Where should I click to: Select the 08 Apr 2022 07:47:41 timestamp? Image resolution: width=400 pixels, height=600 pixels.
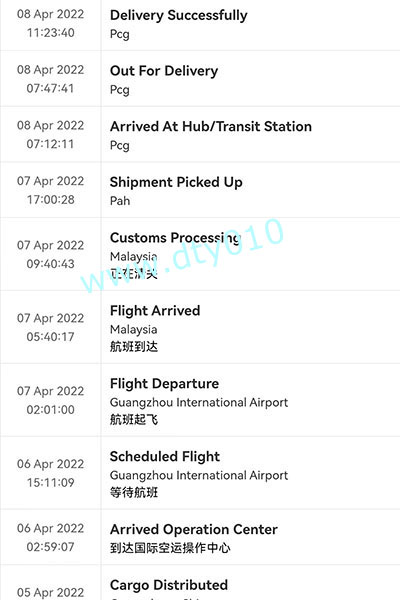click(51, 79)
